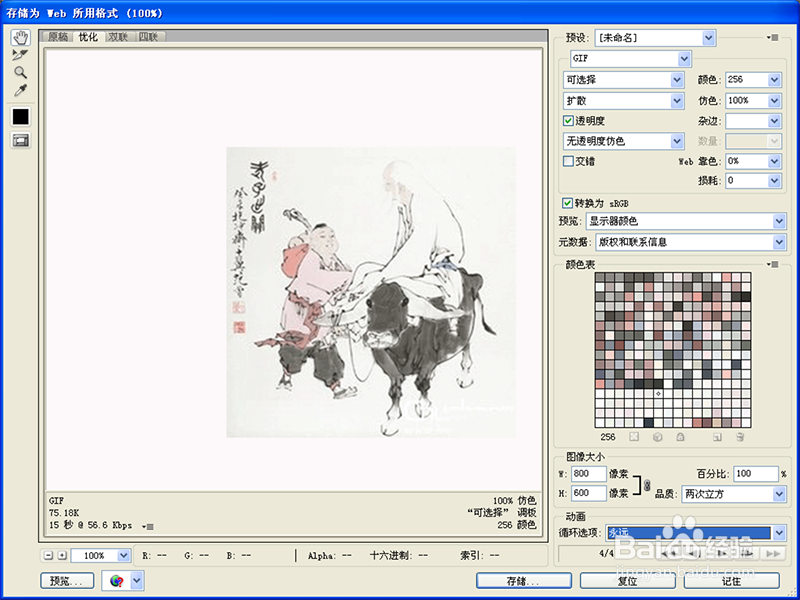Switch to the 四联 tab
The height and width of the screenshot is (600, 800).
tap(148, 37)
